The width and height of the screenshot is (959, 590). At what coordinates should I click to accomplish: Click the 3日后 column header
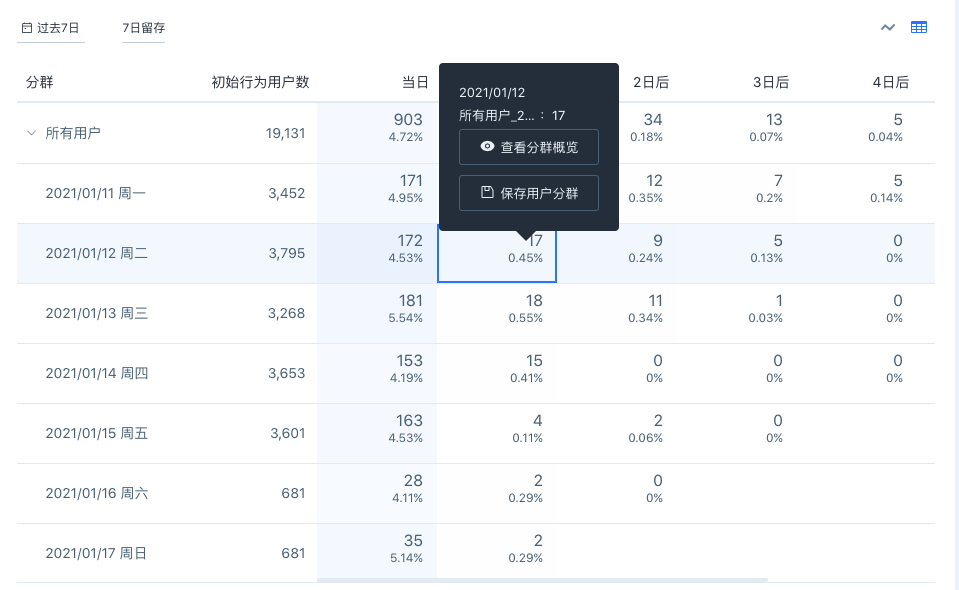tap(770, 82)
